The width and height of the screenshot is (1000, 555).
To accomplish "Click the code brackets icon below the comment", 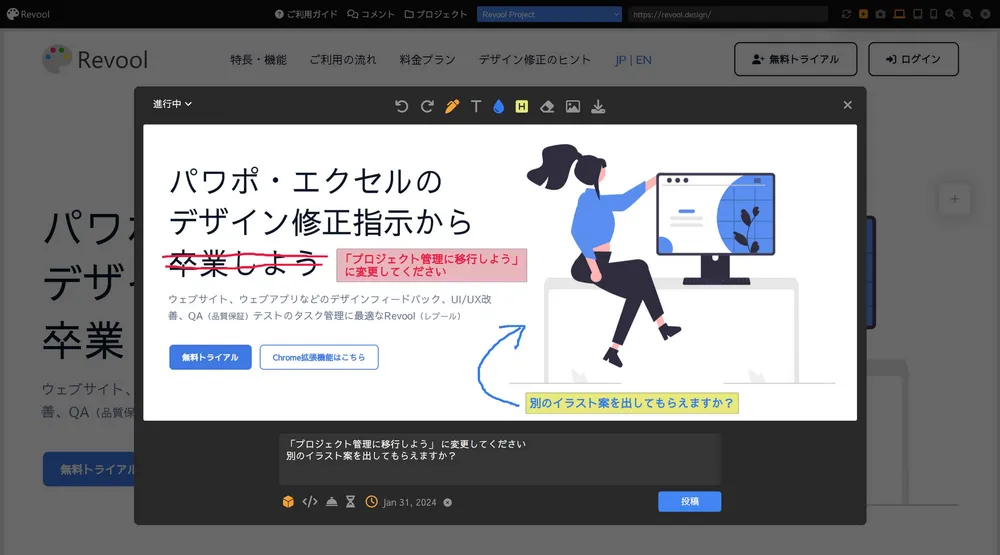I will [x=310, y=502].
